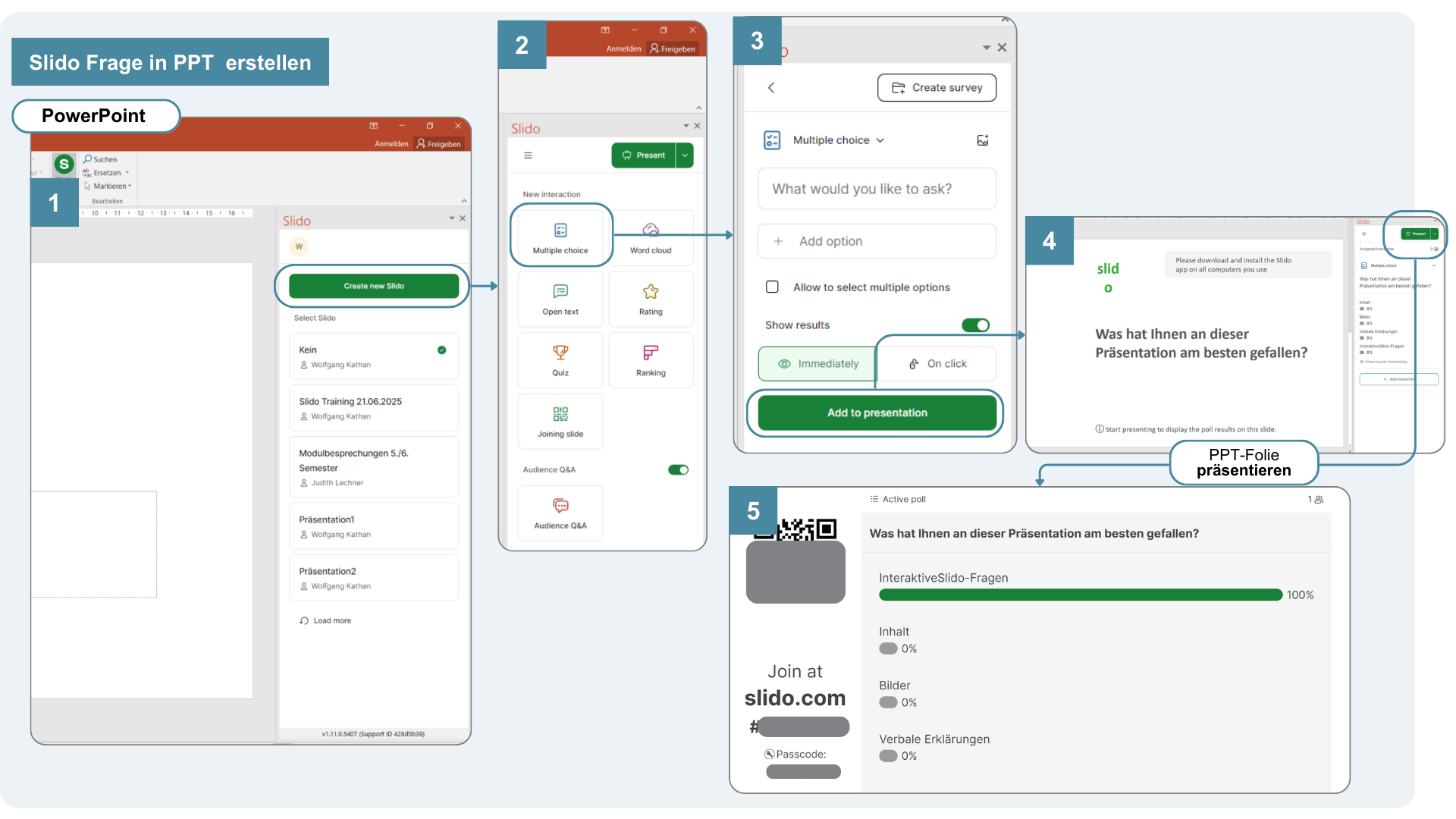Image resolution: width=1456 pixels, height=819 pixels.
Task: Click the Suchen search icon in ribbon
Action: 87,159
